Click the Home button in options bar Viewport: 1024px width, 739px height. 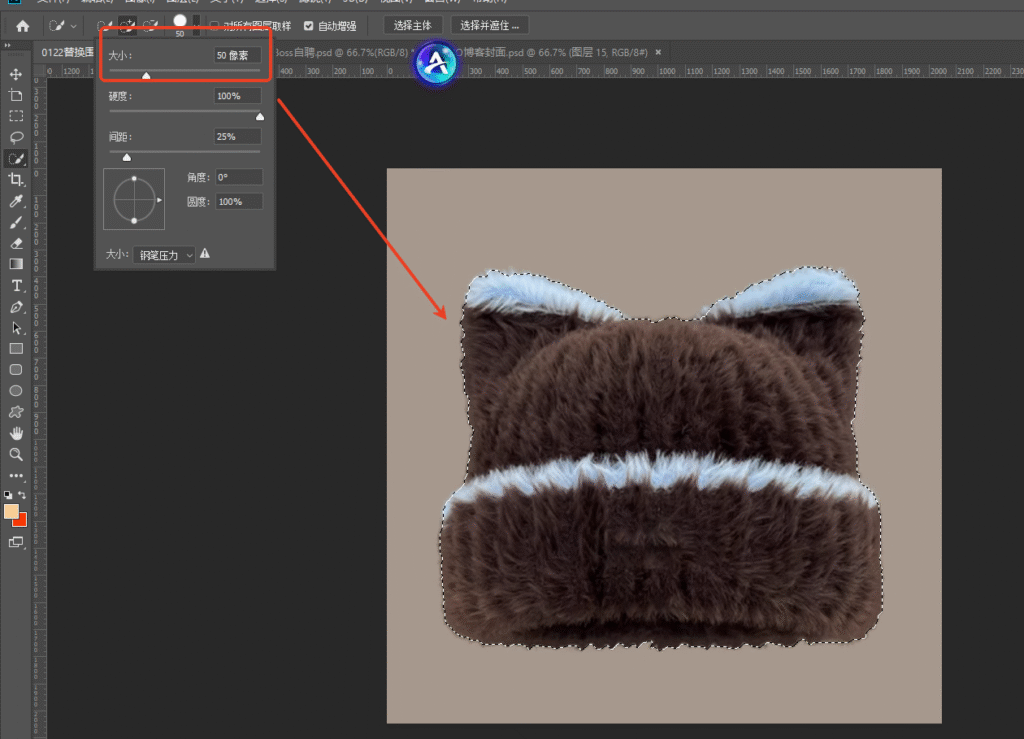click(22, 26)
